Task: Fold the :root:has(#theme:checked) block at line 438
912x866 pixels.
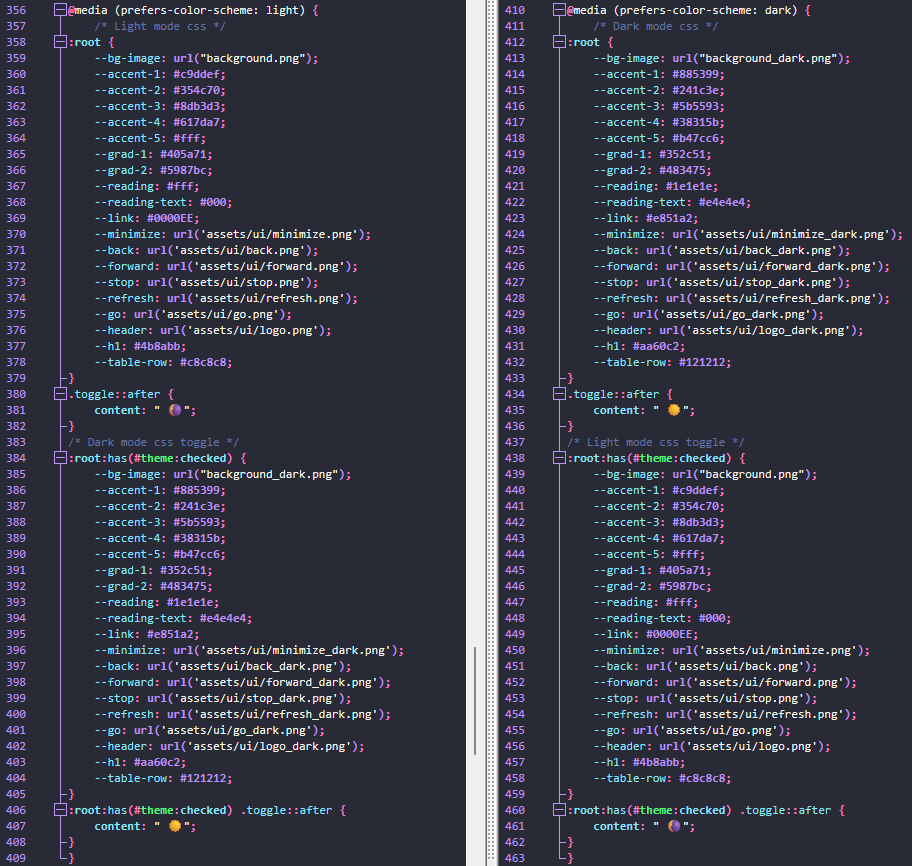Action: (560, 458)
